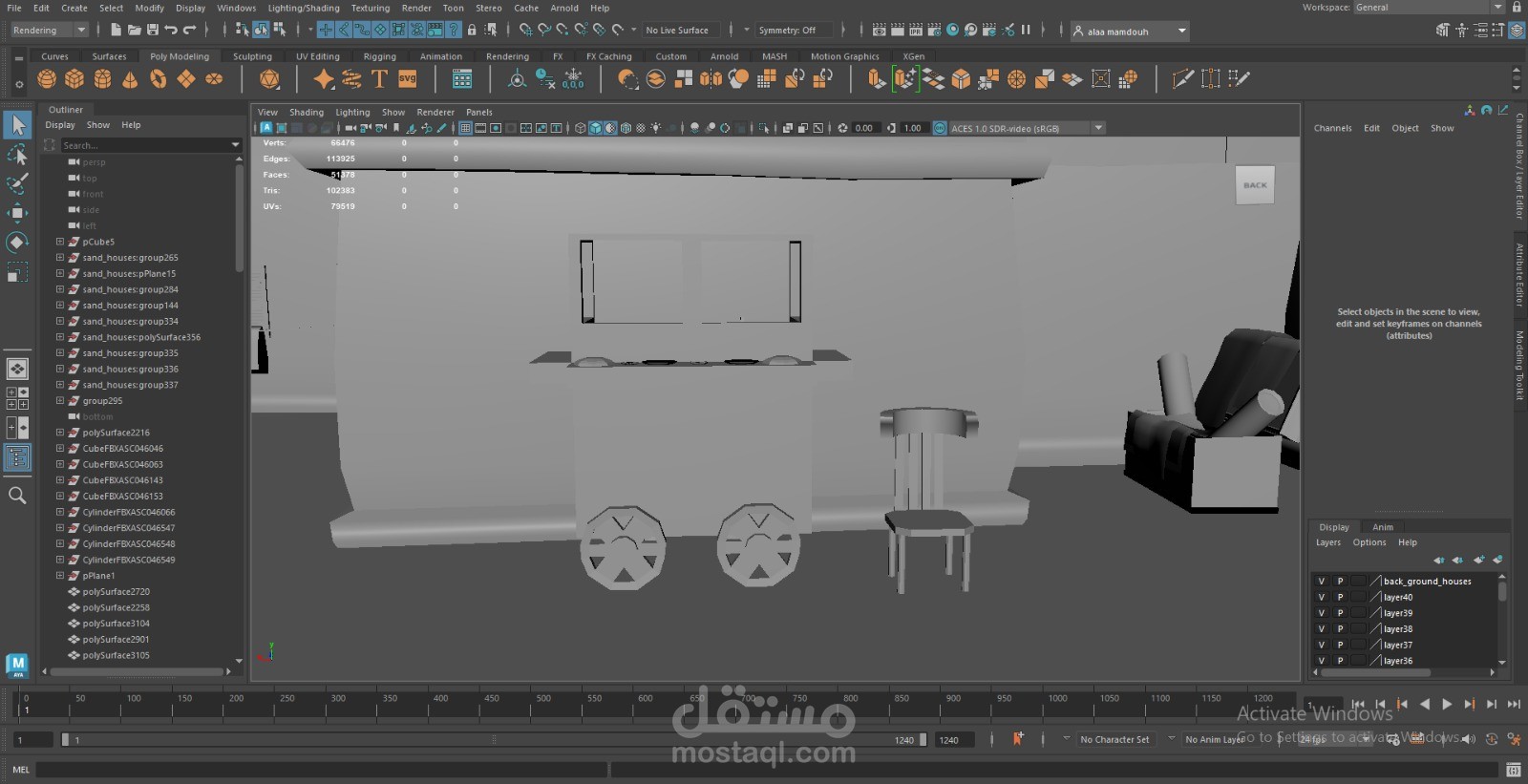The image size is (1528, 784).
Task: Toggle playback P of layer37
Action: (x=1340, y=645)
